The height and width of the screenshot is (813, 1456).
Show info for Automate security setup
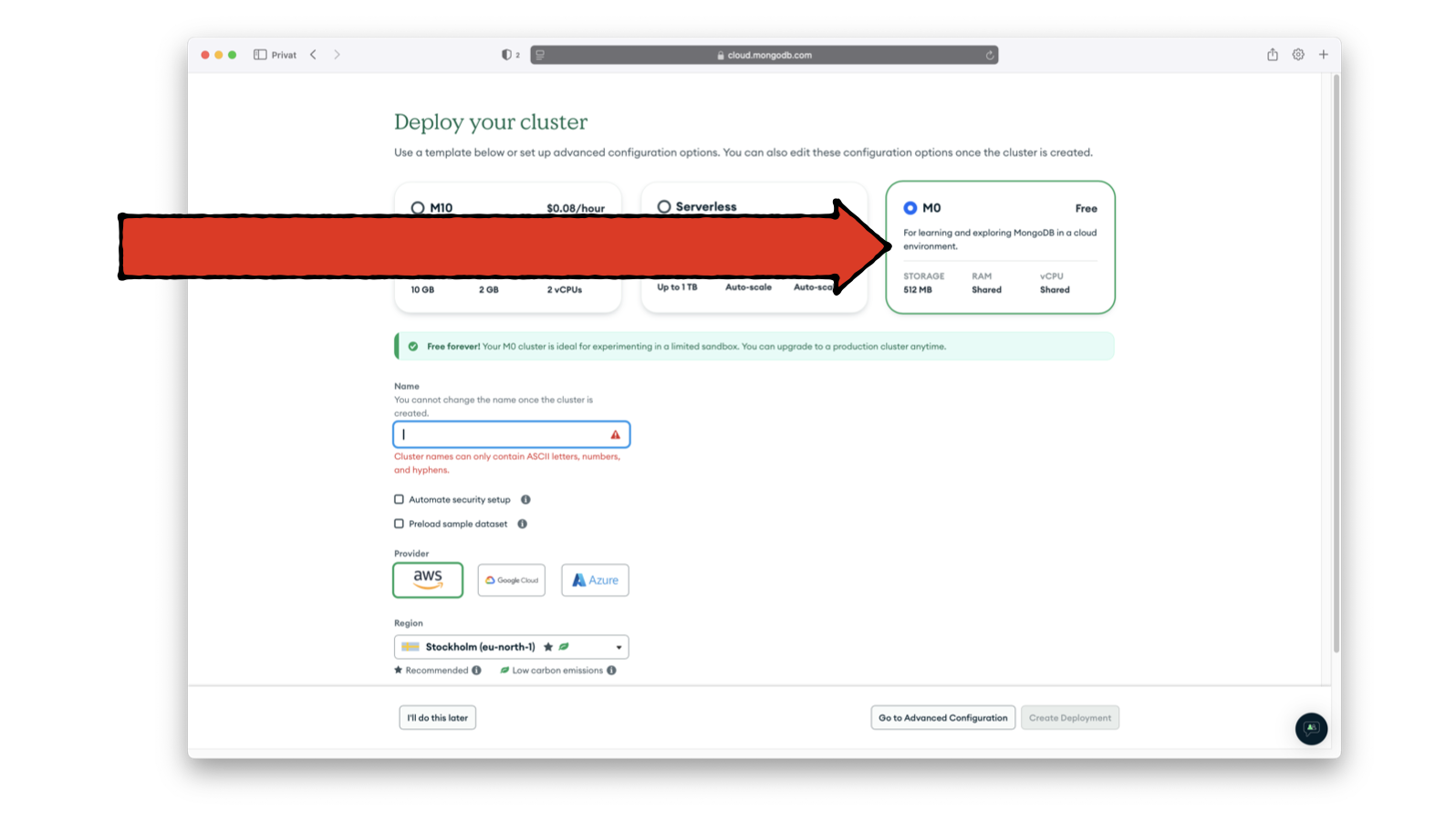pos(525,499)
